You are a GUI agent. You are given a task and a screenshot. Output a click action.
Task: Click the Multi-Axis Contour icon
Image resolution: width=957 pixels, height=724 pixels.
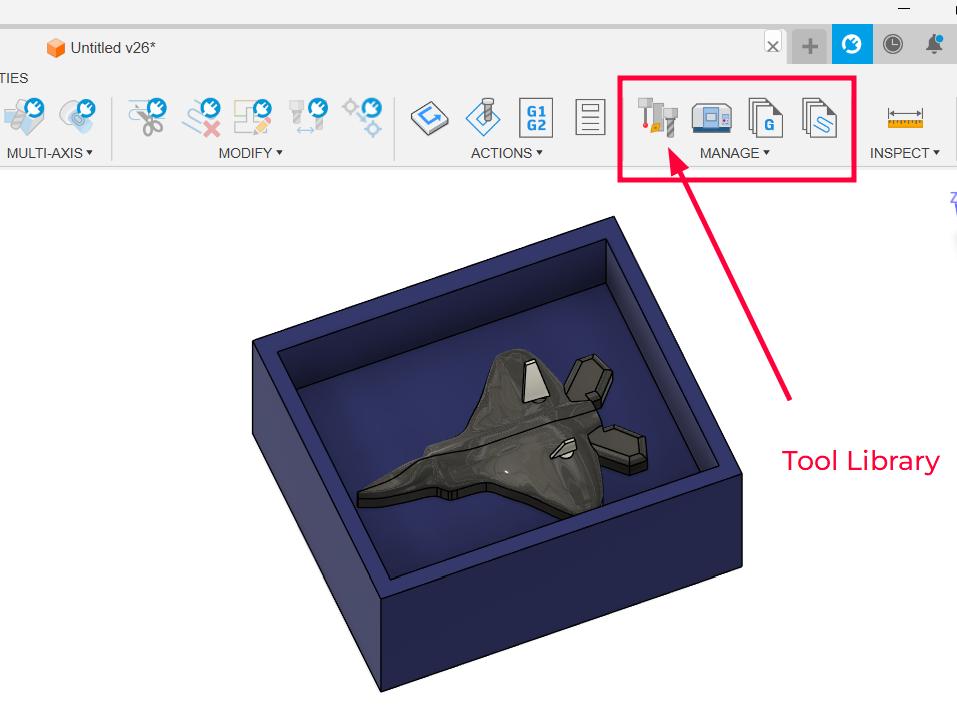(78, 117)
